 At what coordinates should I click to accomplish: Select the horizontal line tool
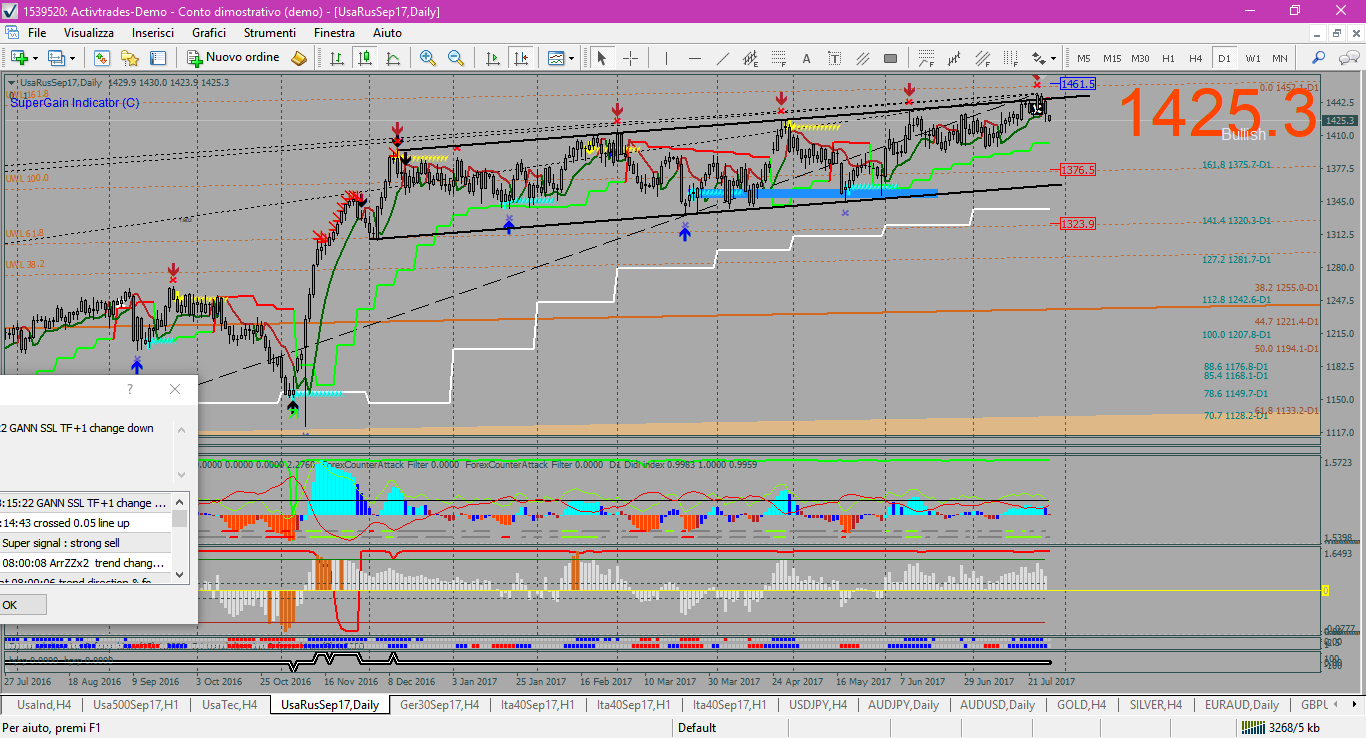click(x=694, y=58)
